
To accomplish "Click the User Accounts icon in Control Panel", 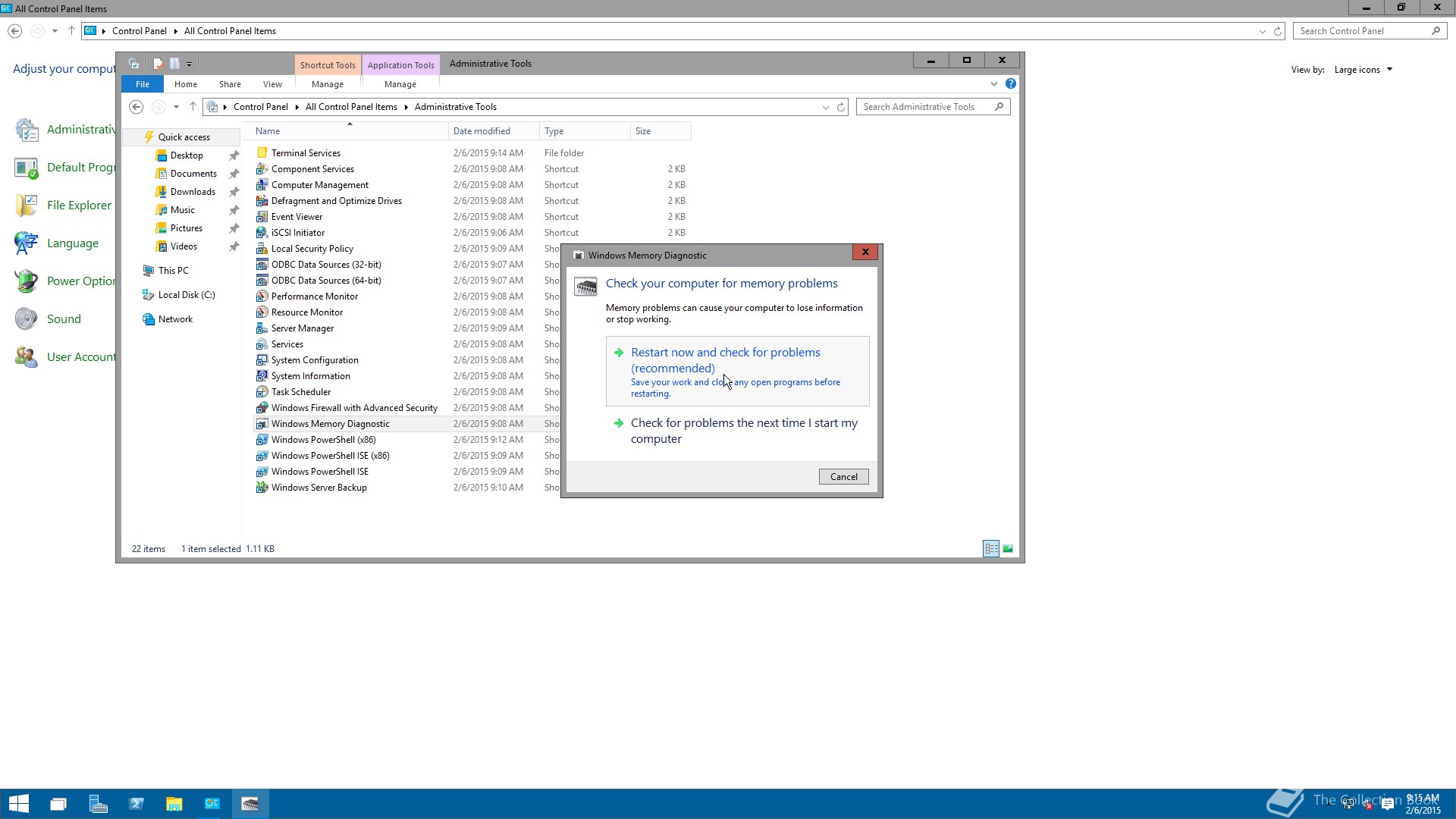I will tap(26, 356).
